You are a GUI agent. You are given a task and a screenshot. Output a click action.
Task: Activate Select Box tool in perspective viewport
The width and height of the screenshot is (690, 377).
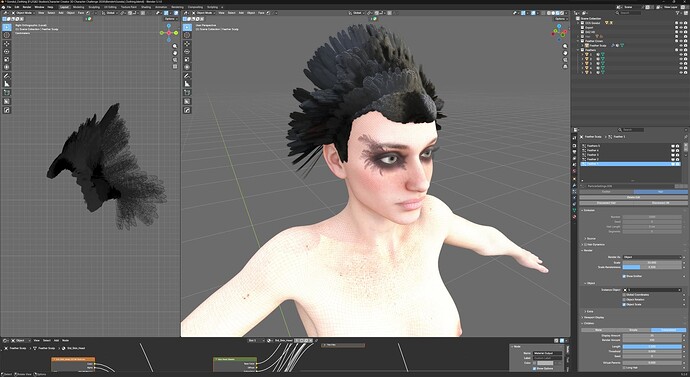click(187, 27)
